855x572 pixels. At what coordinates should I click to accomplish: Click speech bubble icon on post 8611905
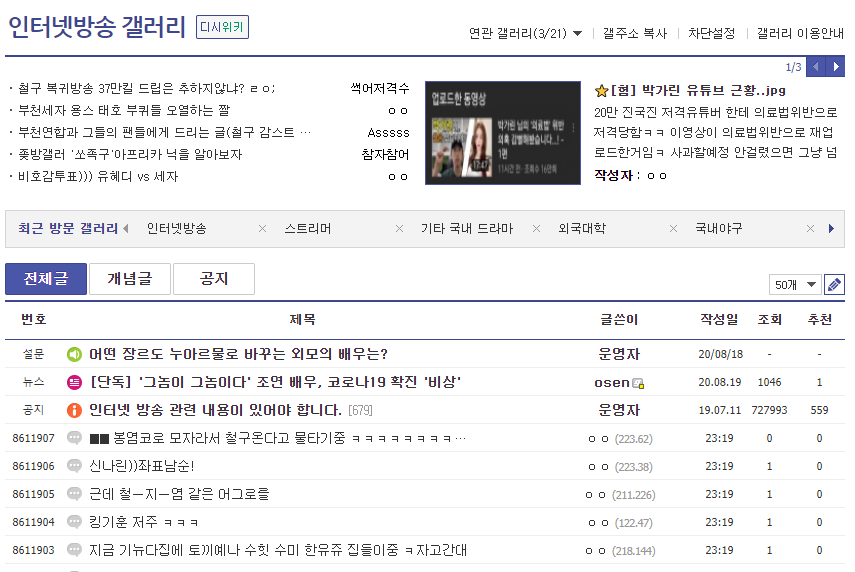point(74,494)
